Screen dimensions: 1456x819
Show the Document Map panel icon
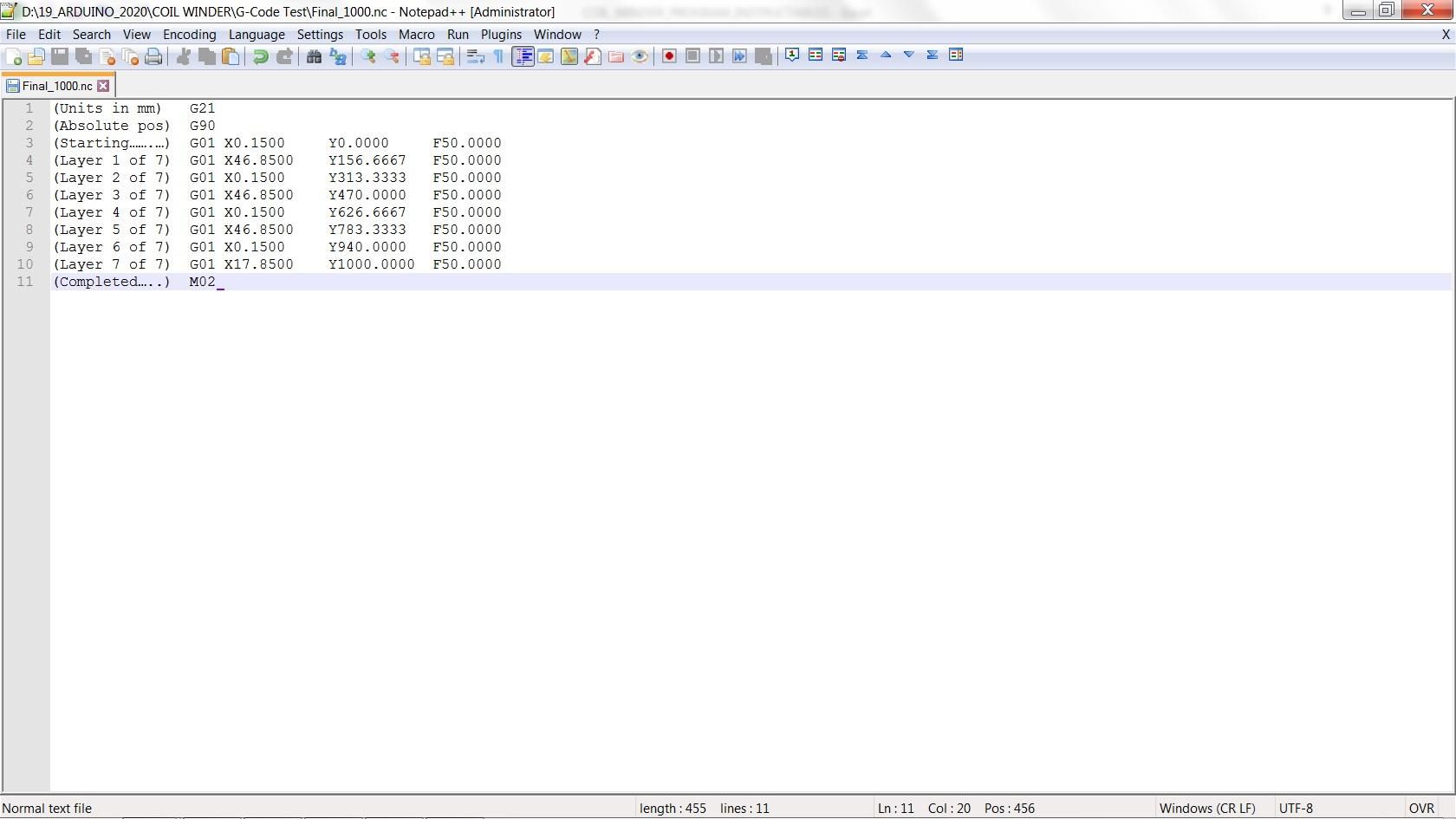click(x=569, y=56)
